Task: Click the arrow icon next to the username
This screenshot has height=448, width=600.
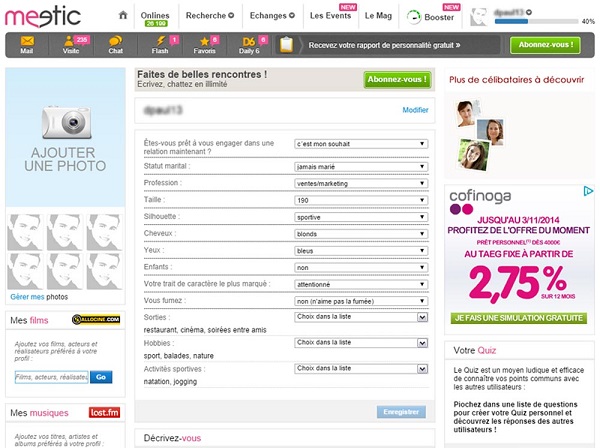Action: coord(529,12)
